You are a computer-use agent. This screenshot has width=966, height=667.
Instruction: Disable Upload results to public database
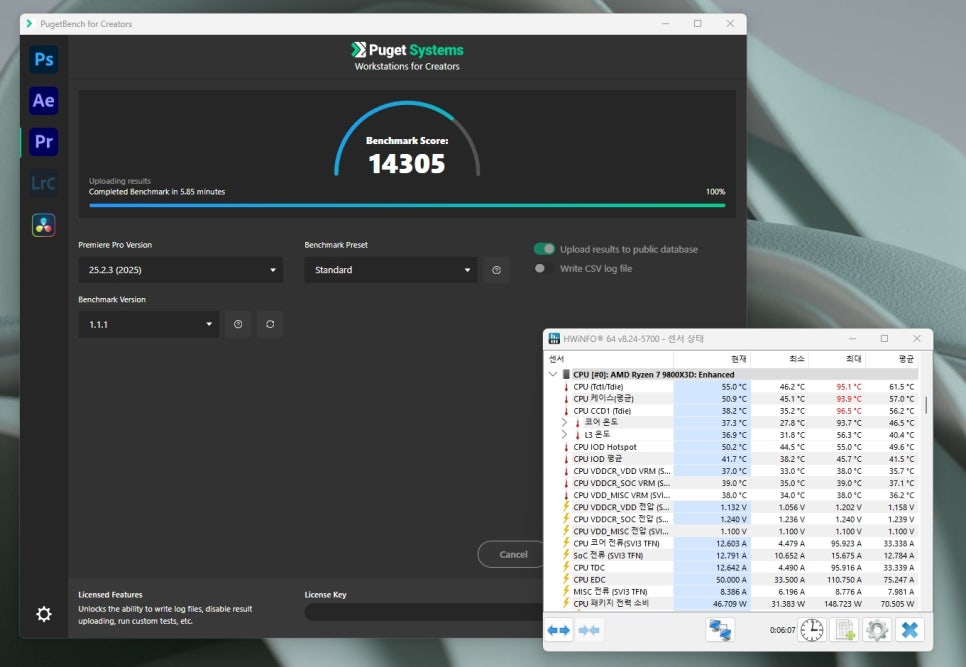tap(544, 249)
